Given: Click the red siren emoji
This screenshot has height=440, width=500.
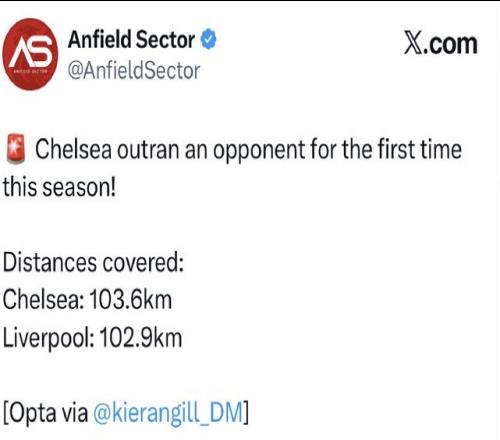Looking at the screenshot, I should click(16, 149).
